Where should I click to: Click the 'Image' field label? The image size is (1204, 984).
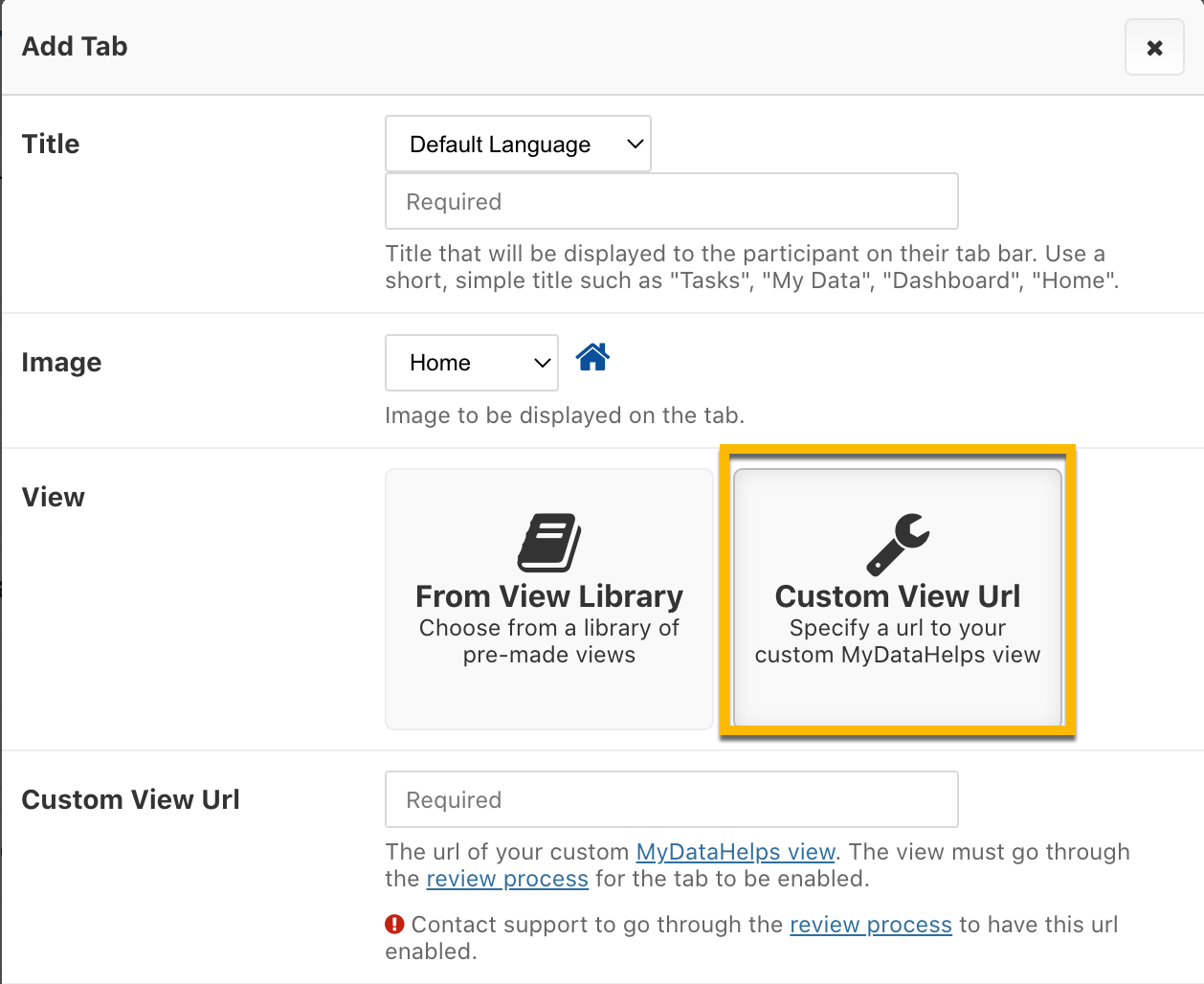point(61,362)
